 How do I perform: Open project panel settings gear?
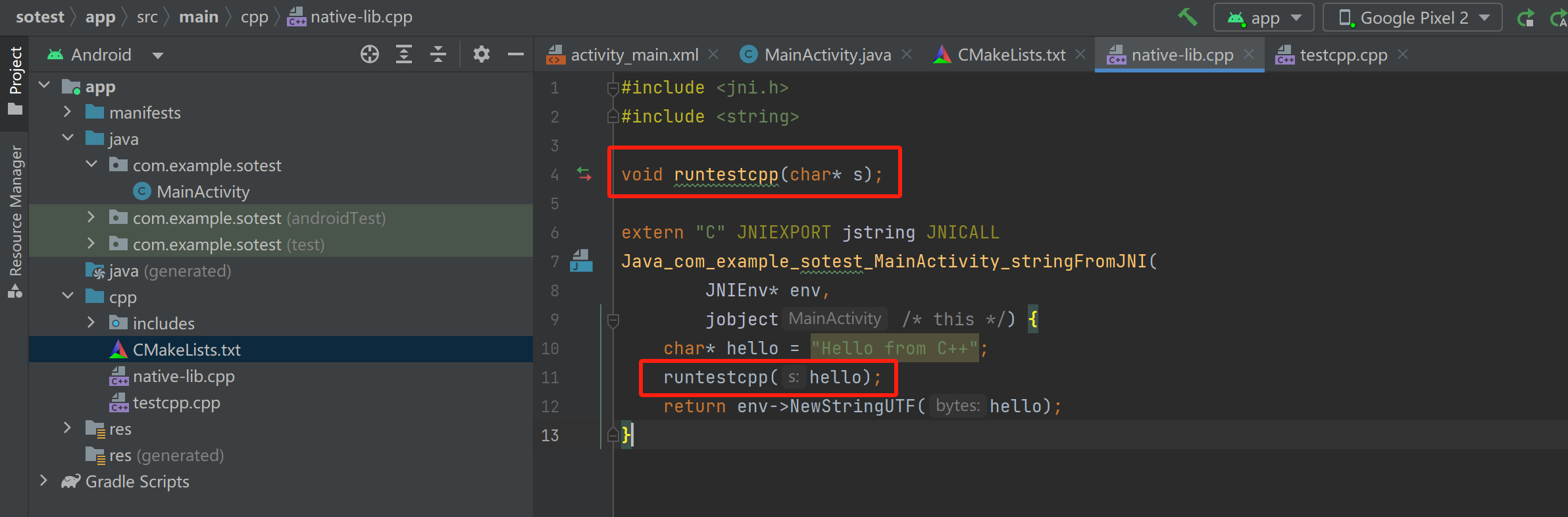click(x=482, y=55)
